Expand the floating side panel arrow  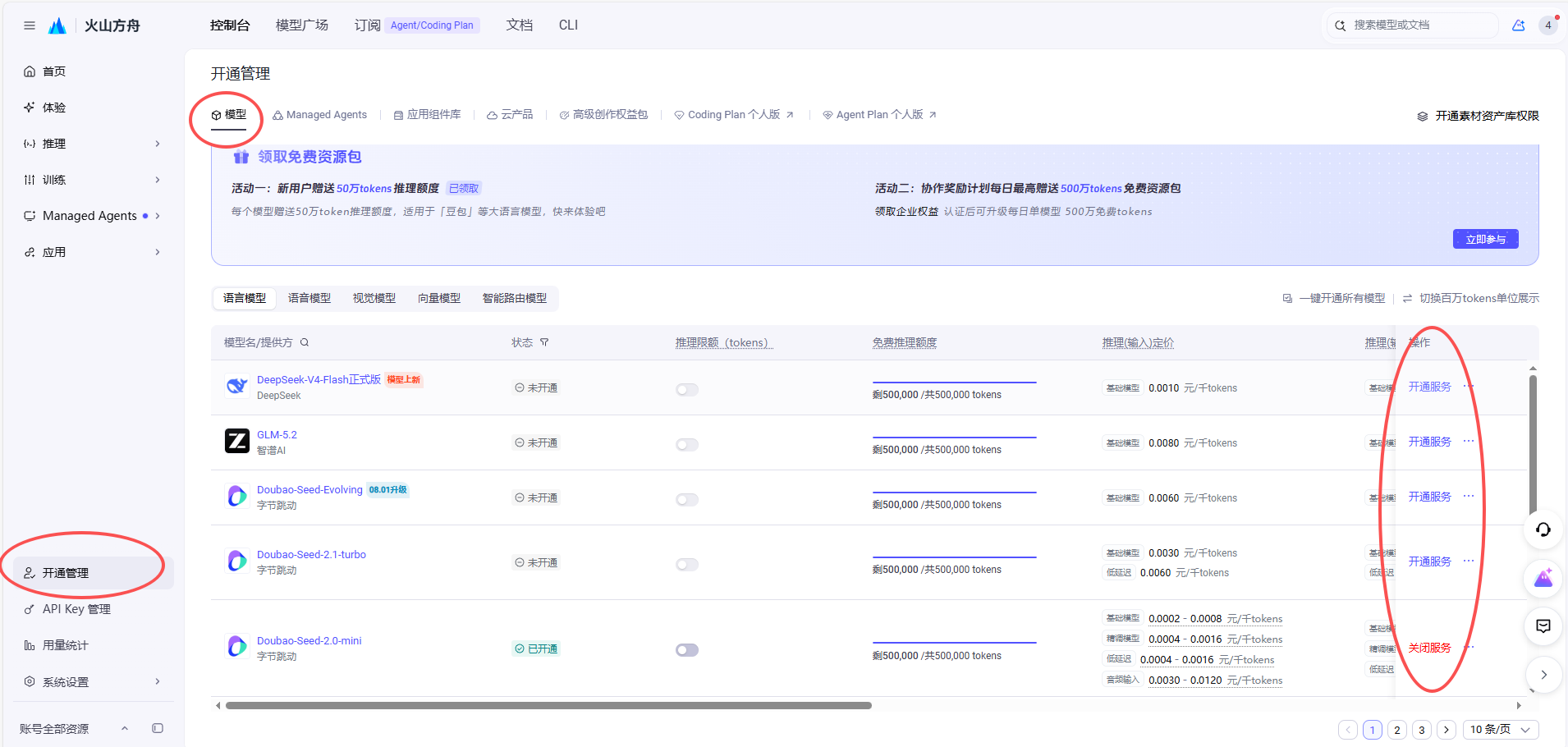1543,675
